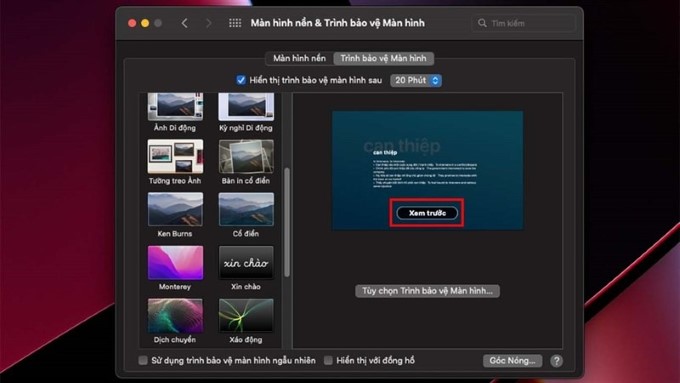Go forward with the right chevron

tap(209, 23)
